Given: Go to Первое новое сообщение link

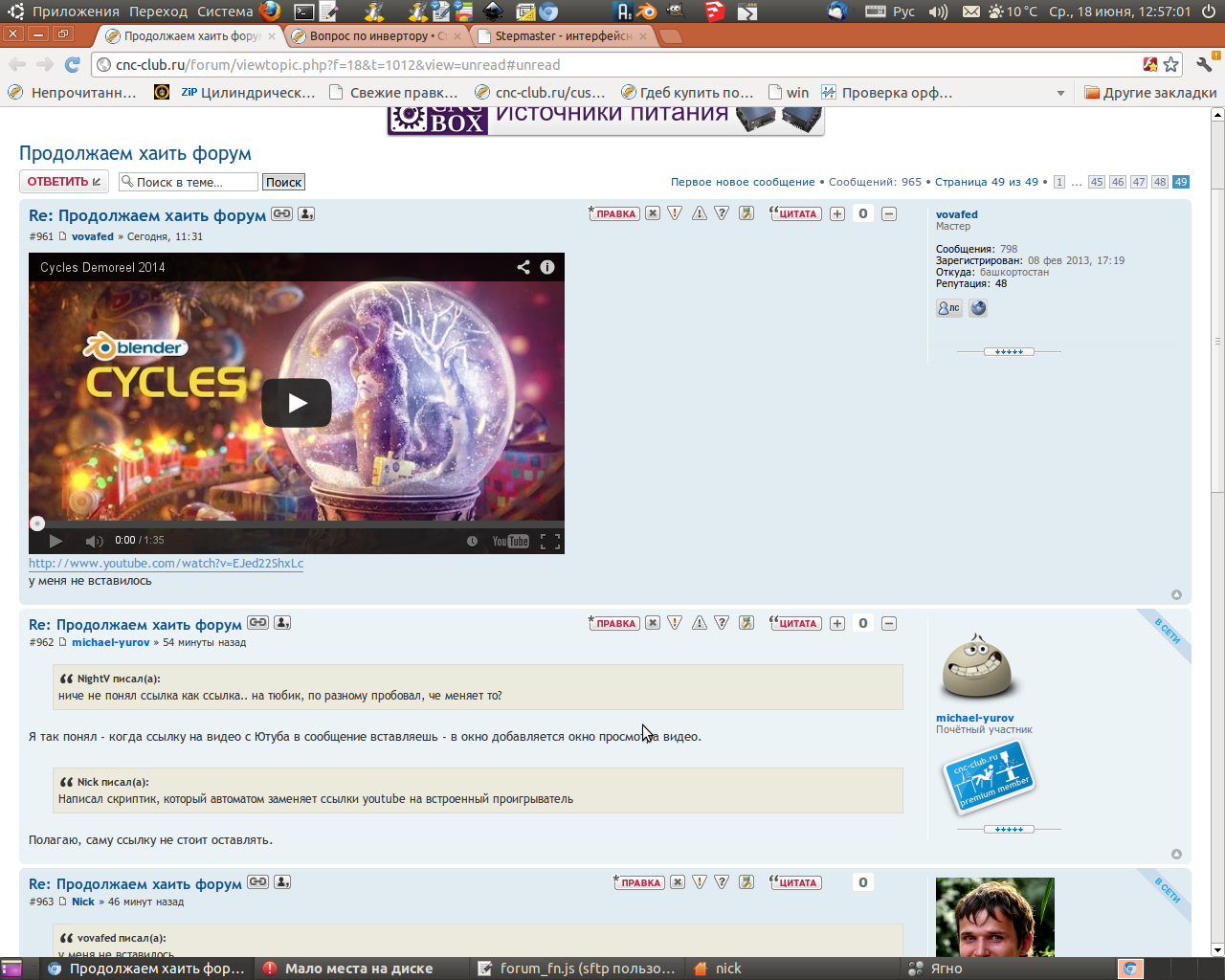Looking at the screenshot, I should [x=743, y=182].
